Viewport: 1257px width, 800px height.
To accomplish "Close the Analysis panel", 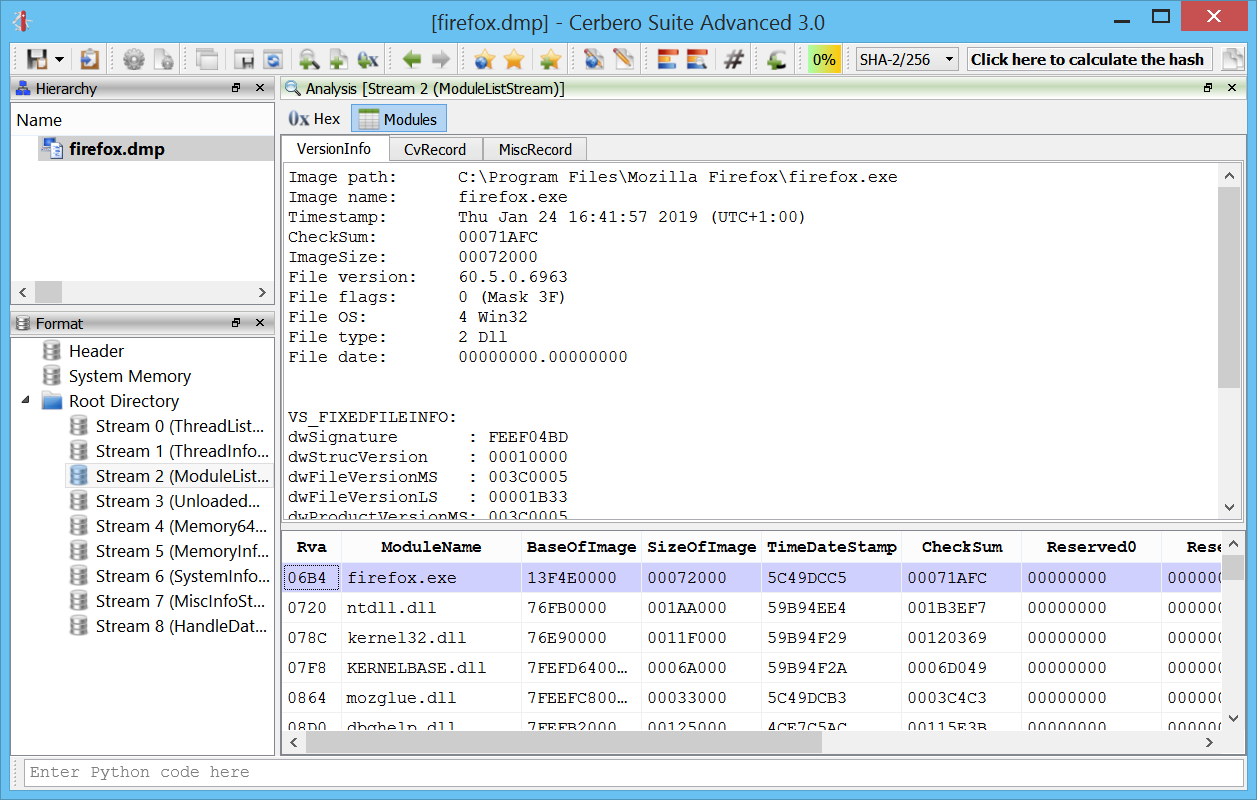I will click(x=1232, y=88).
